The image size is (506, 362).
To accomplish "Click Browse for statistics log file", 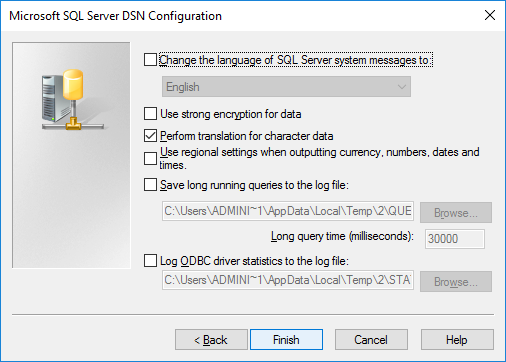I will pyautogui.click(x=456, y=282).
